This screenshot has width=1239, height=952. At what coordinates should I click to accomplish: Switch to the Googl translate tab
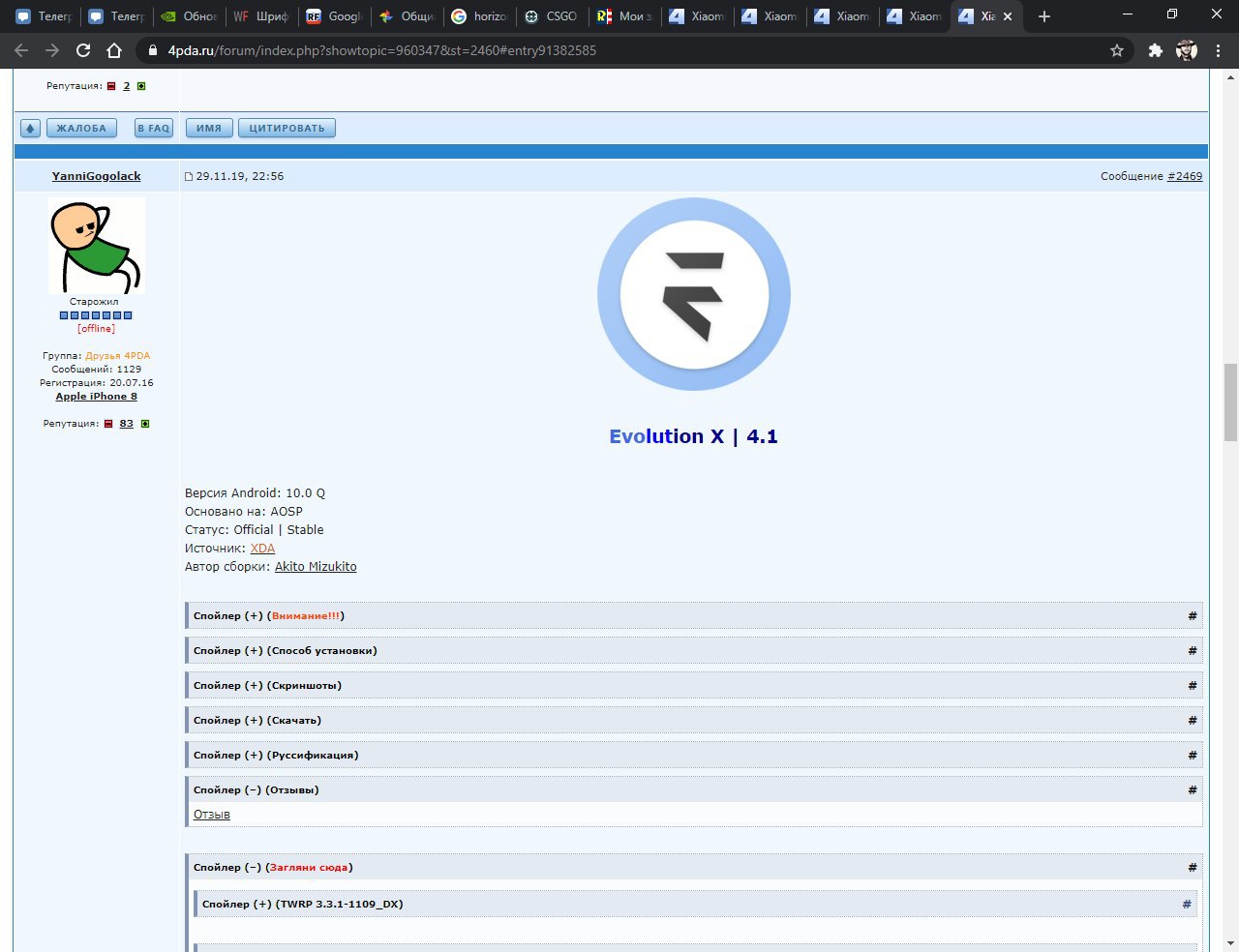(334, 16)
